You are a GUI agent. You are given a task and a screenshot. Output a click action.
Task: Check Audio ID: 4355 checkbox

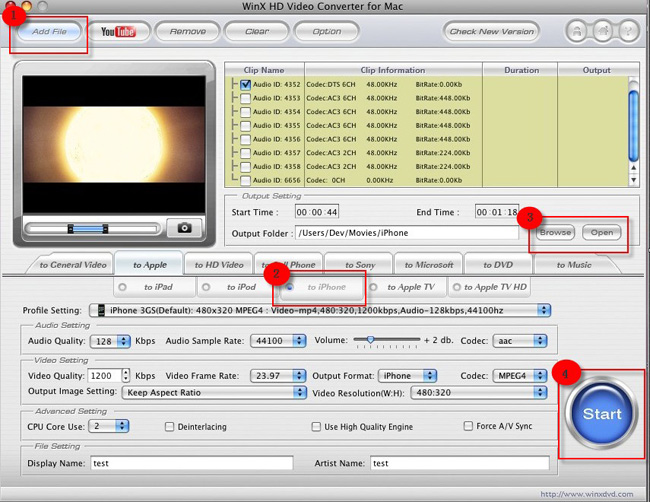pyautogui.click(x=245, y=126)
